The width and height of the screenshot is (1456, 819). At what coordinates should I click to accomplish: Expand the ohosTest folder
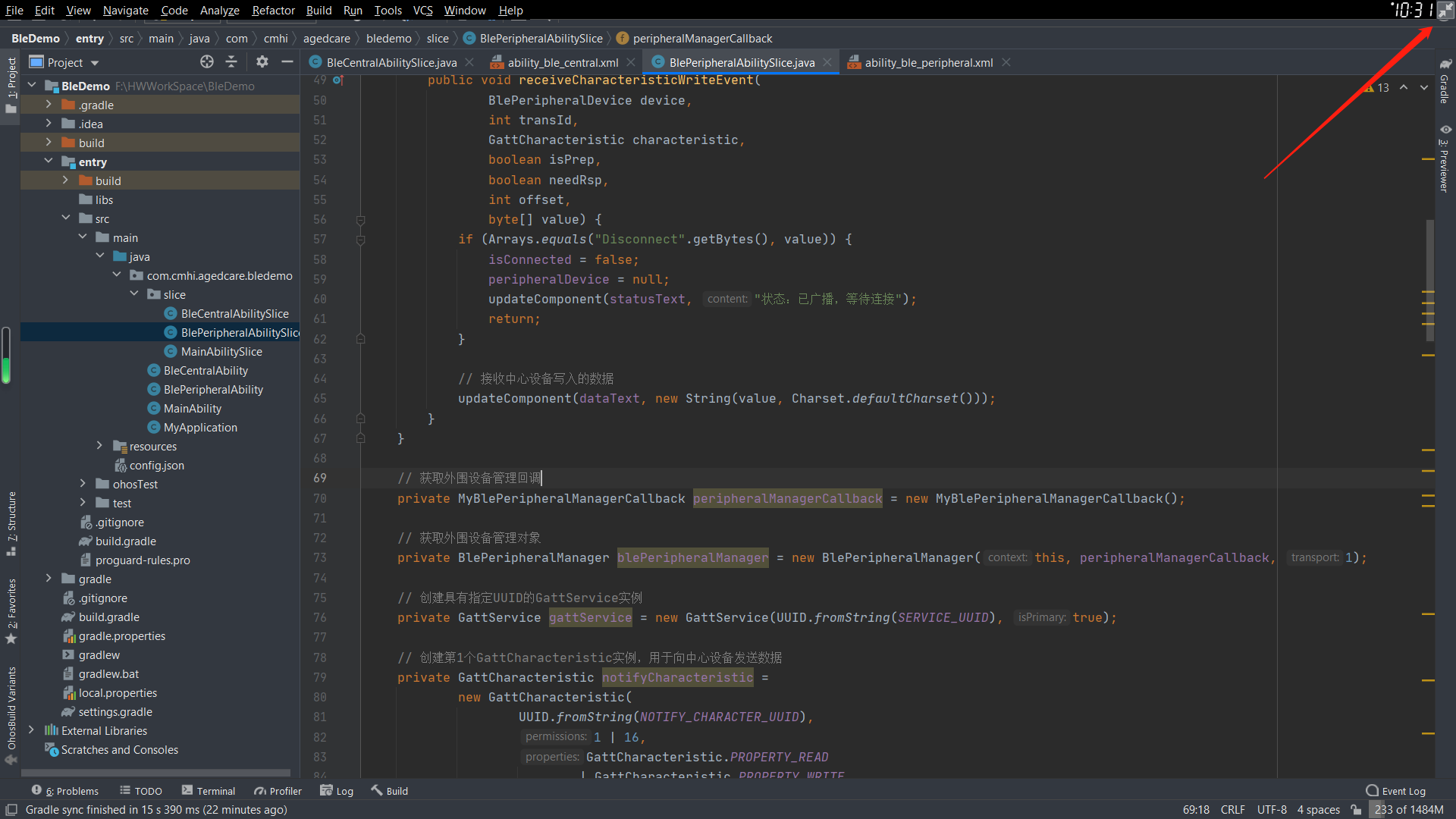pos(83,484)
